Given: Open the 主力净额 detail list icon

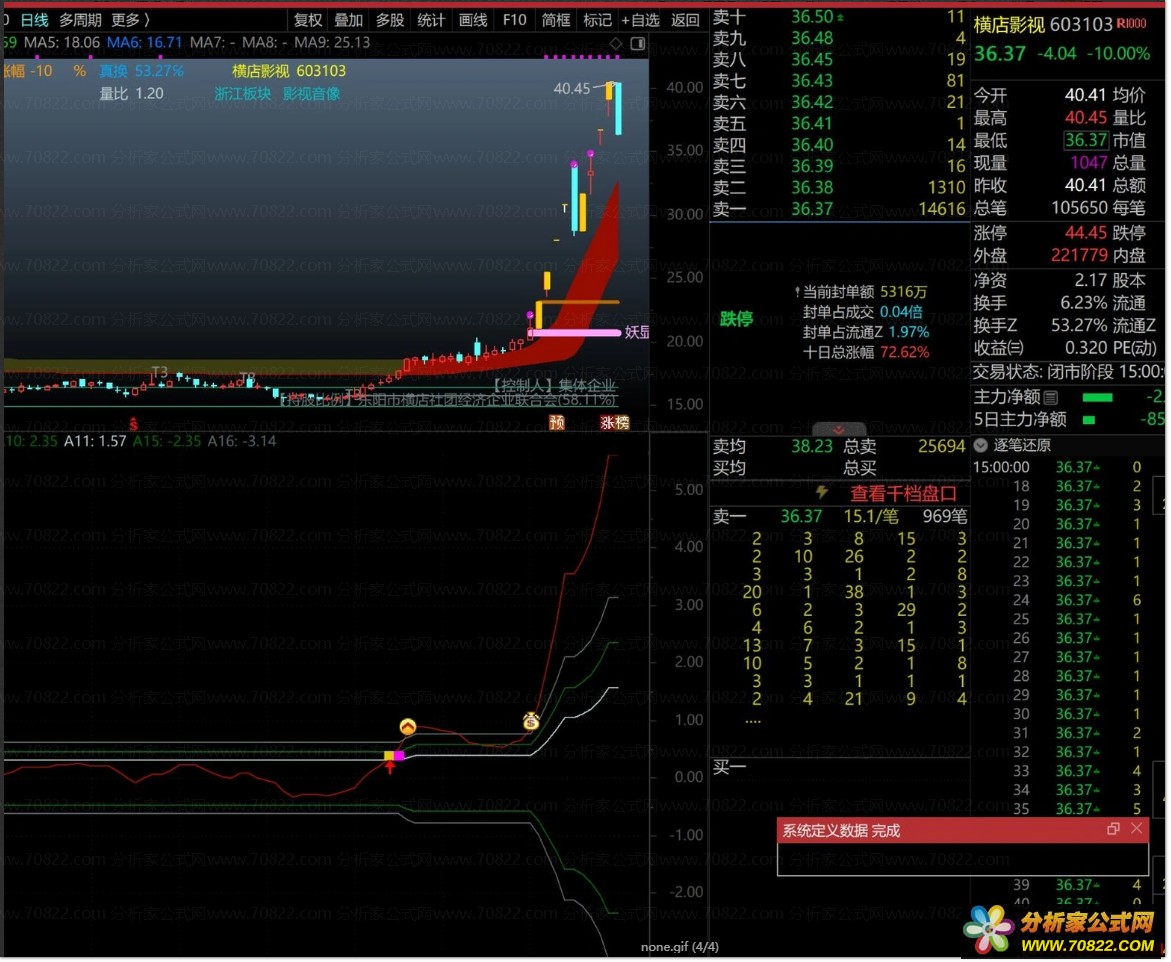Looking at the screenshot, I should tap(1050, 398).
